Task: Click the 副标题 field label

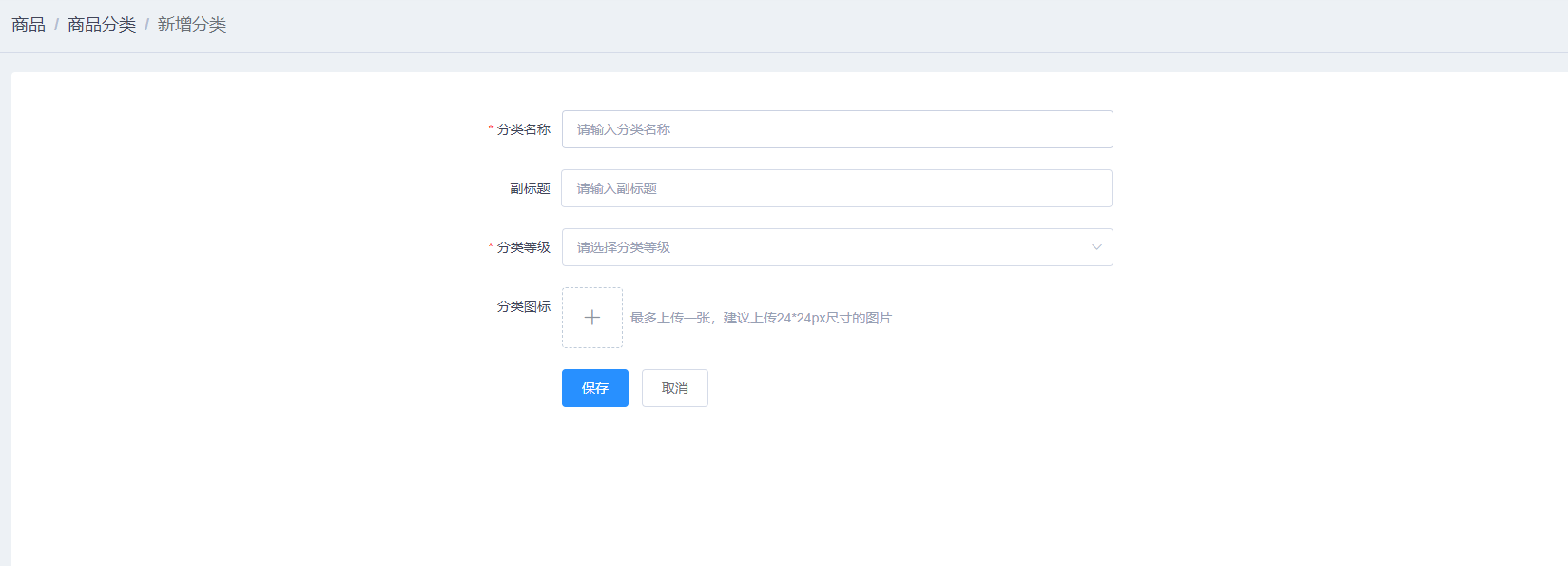Action: point(530,188)
